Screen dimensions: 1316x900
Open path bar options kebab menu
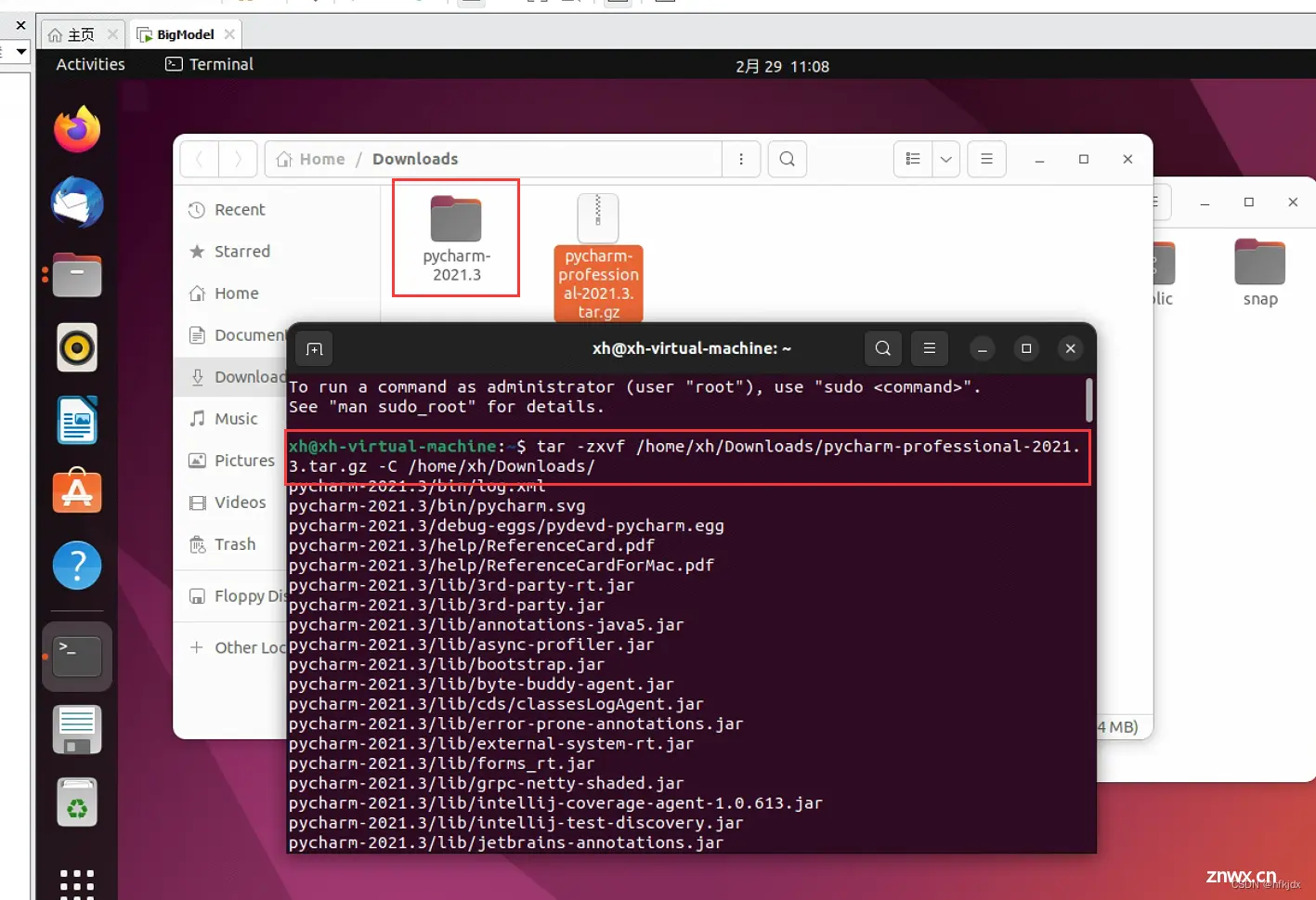tap(741, 159)
